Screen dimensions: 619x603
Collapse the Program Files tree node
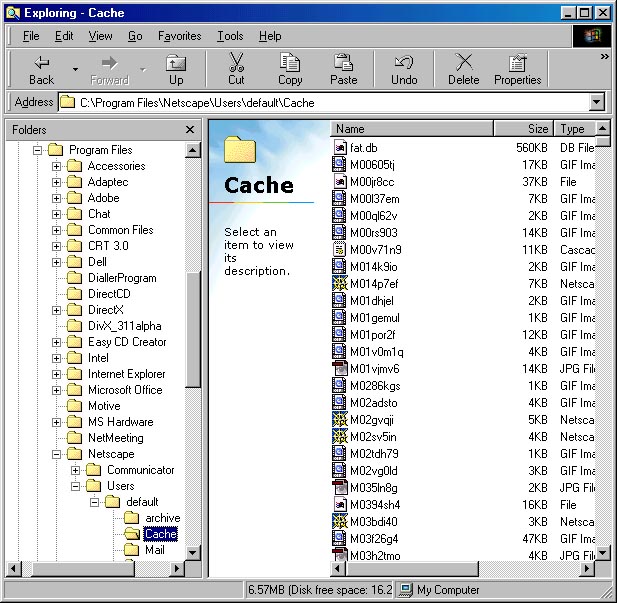tap(37, 150)
